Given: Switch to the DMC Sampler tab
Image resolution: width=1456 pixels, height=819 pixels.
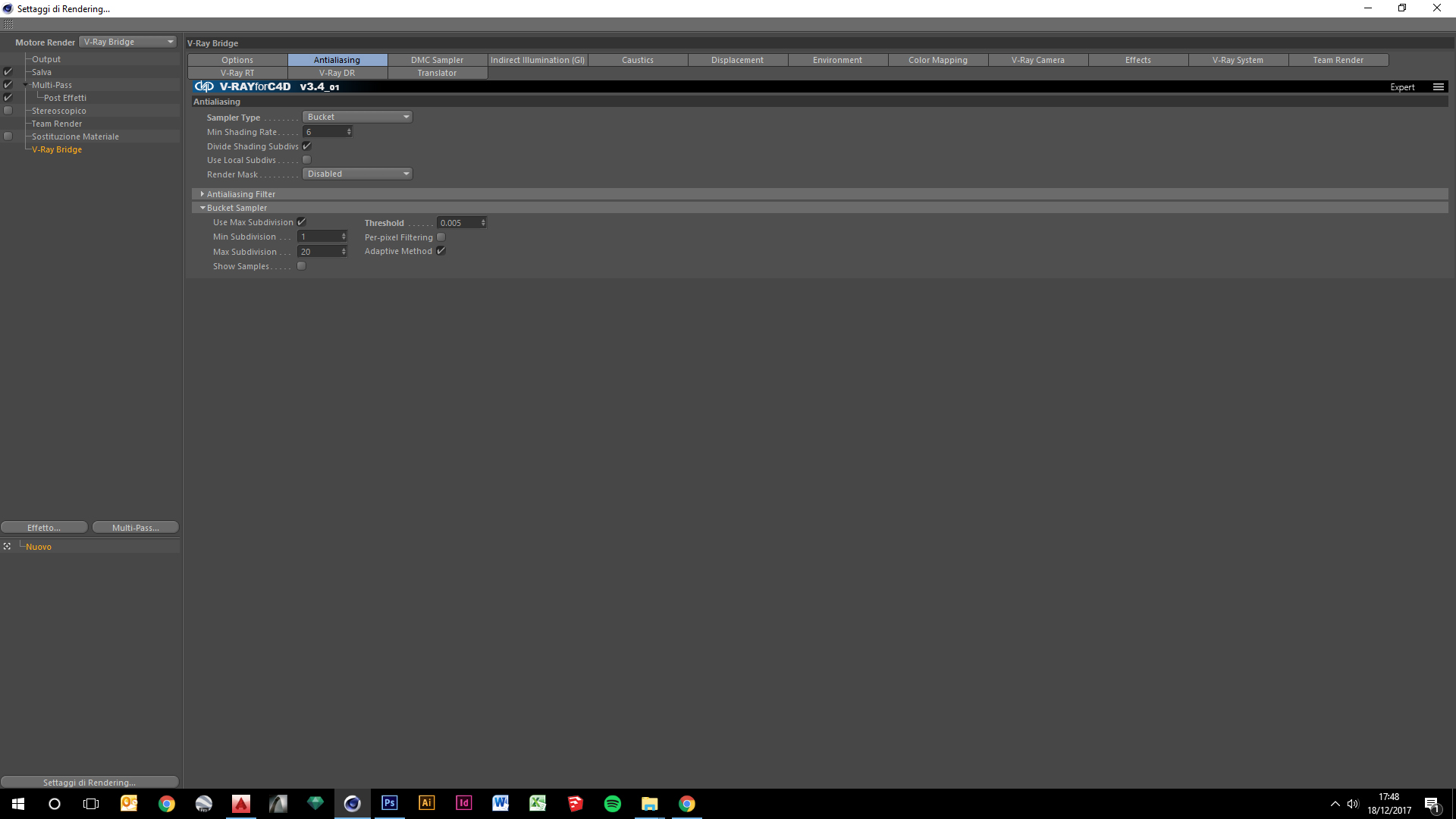Looking at the screenshot, I should click(x=437, y=60).
